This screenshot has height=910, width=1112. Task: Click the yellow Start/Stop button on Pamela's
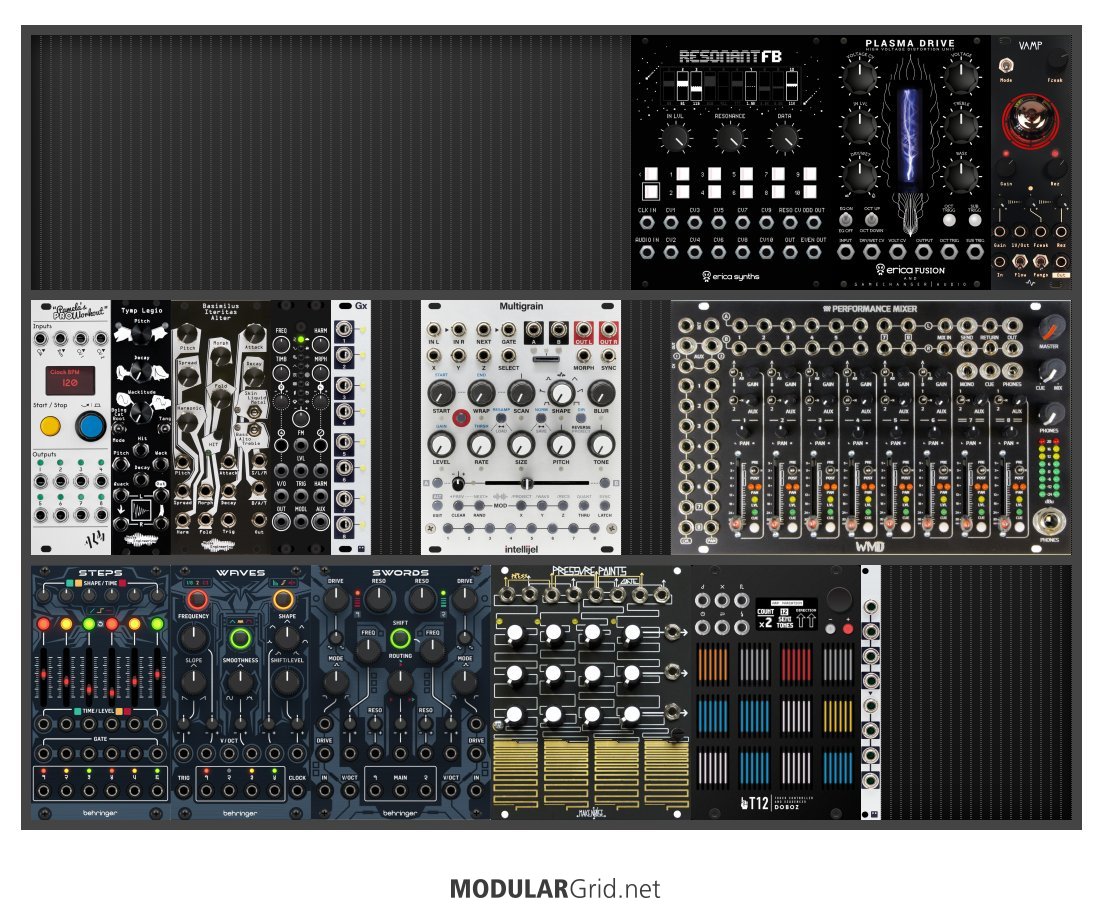coord(50,427)
